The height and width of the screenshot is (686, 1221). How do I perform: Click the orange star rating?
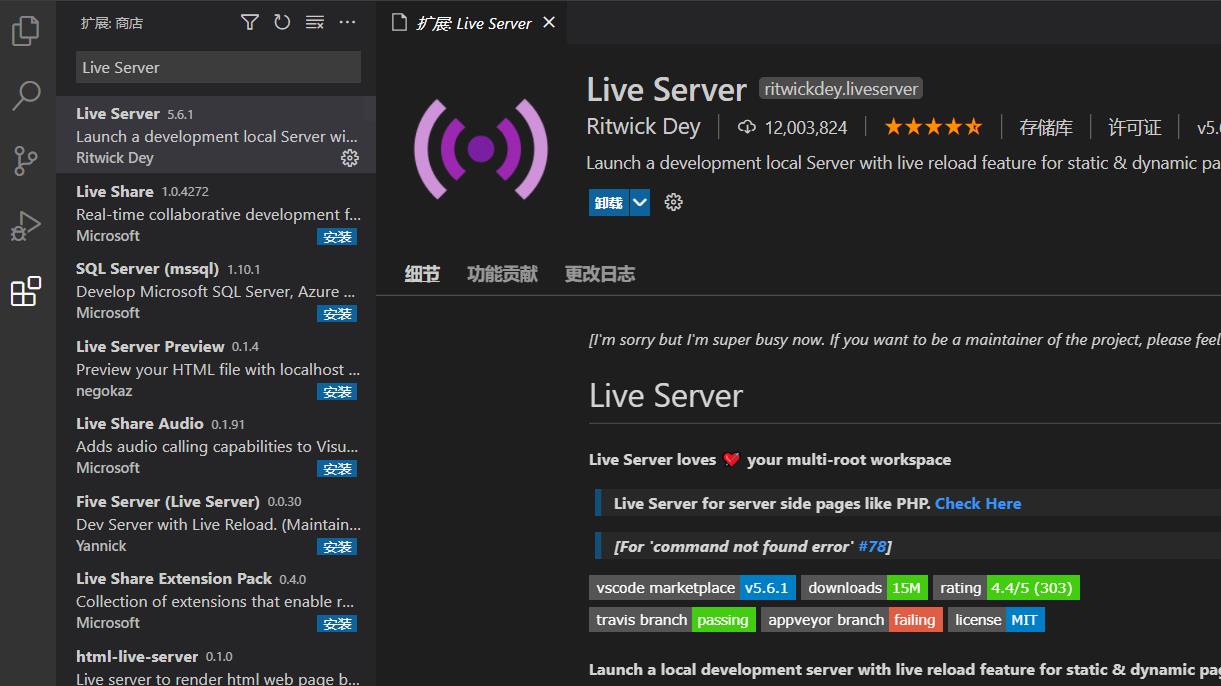tap(933, 127)
